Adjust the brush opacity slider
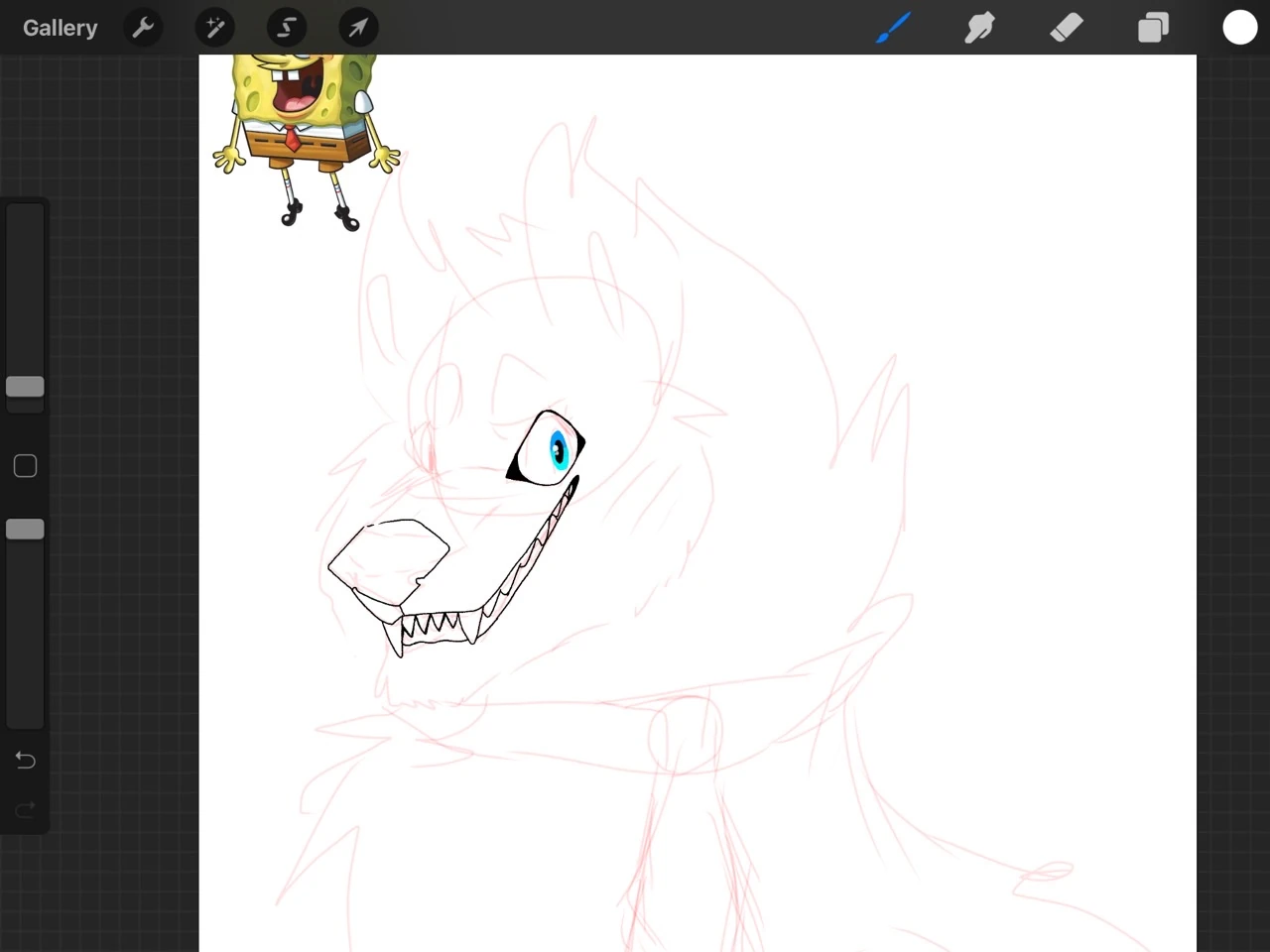 (x=25, y=529)
